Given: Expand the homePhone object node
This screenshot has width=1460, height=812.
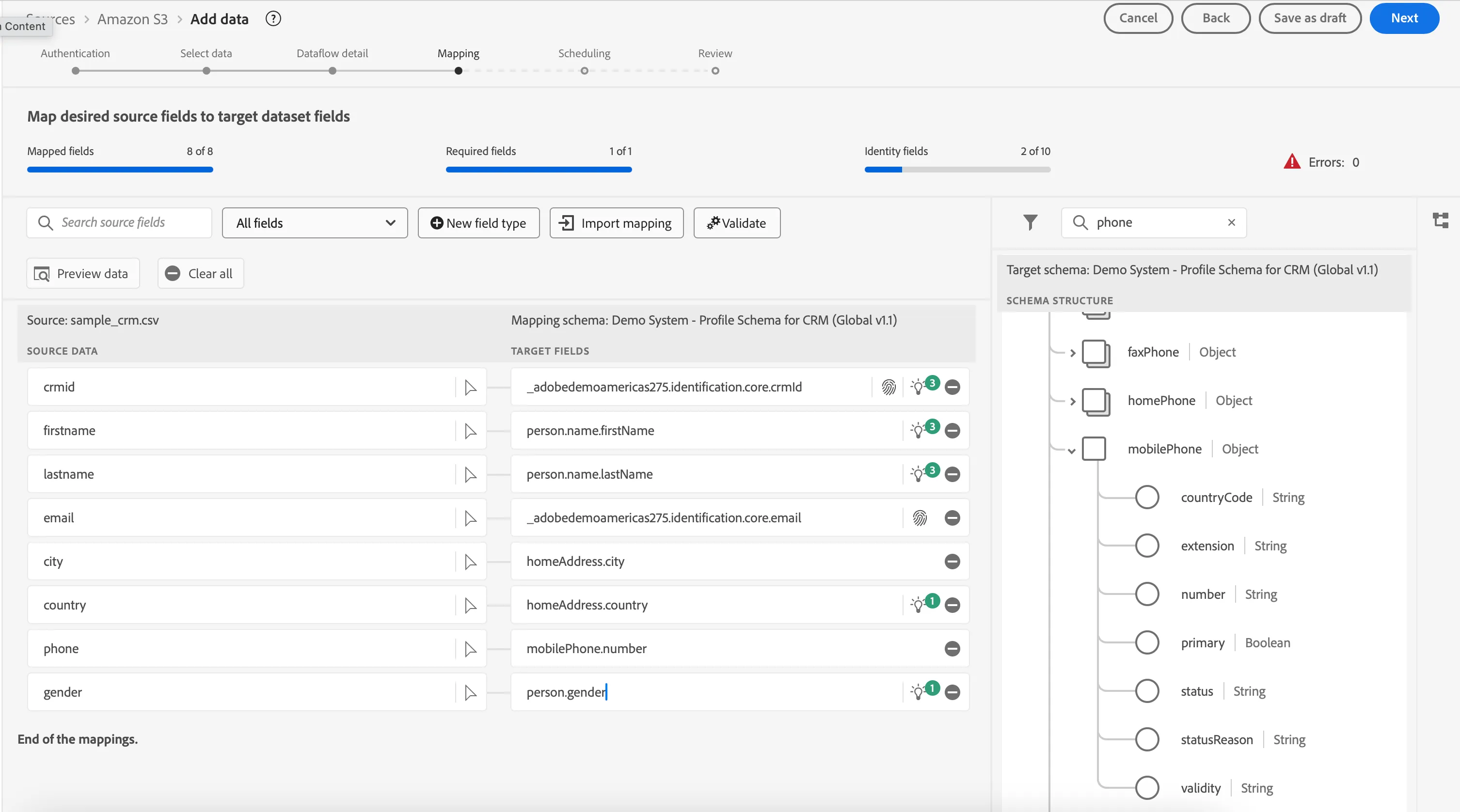Looking at the screenshot, I should [1072, 401].
